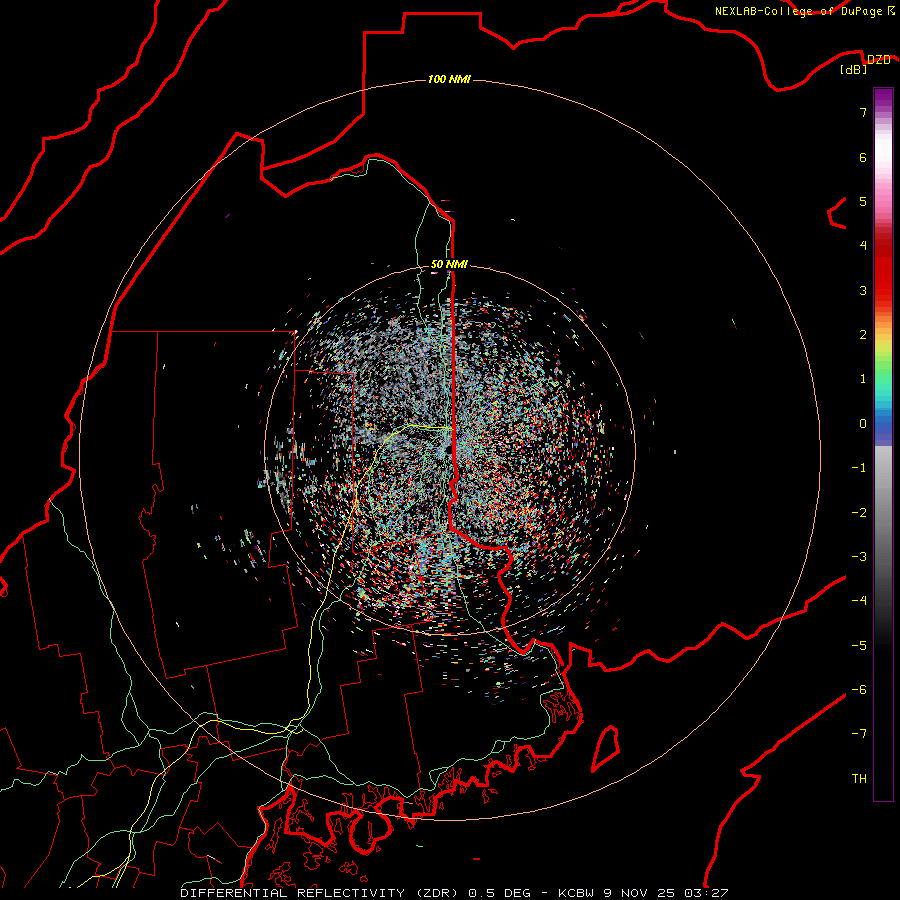900x900 pixels.
Task: Click the 7 value on color scale
Action: coord(863,112)
